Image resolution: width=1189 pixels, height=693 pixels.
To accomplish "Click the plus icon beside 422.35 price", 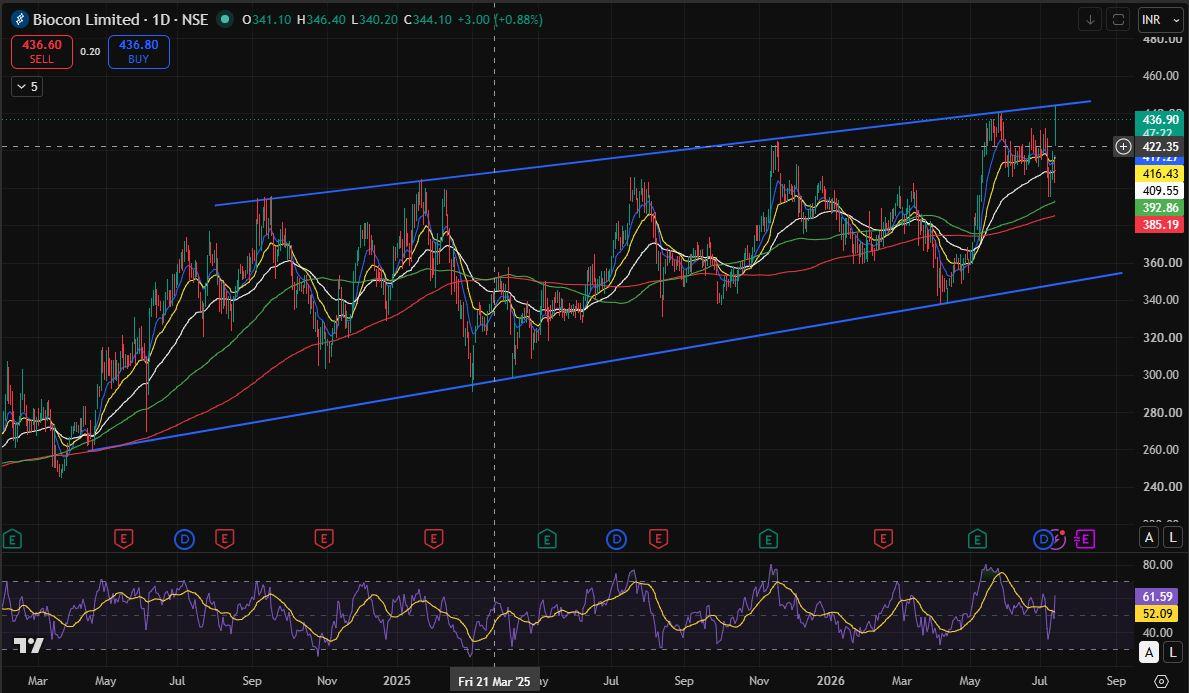I will 1123,146.
